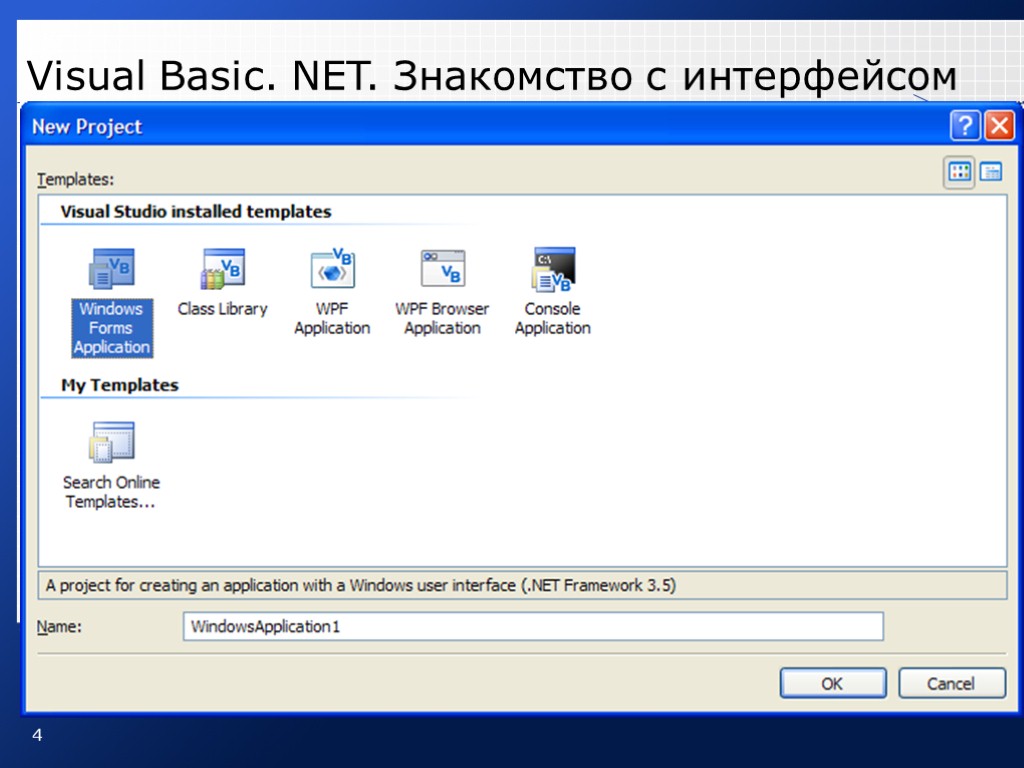This screenshot has width=1024, height=768.
Task: Open the Search Online Templates icon
Action: [112, 442]
